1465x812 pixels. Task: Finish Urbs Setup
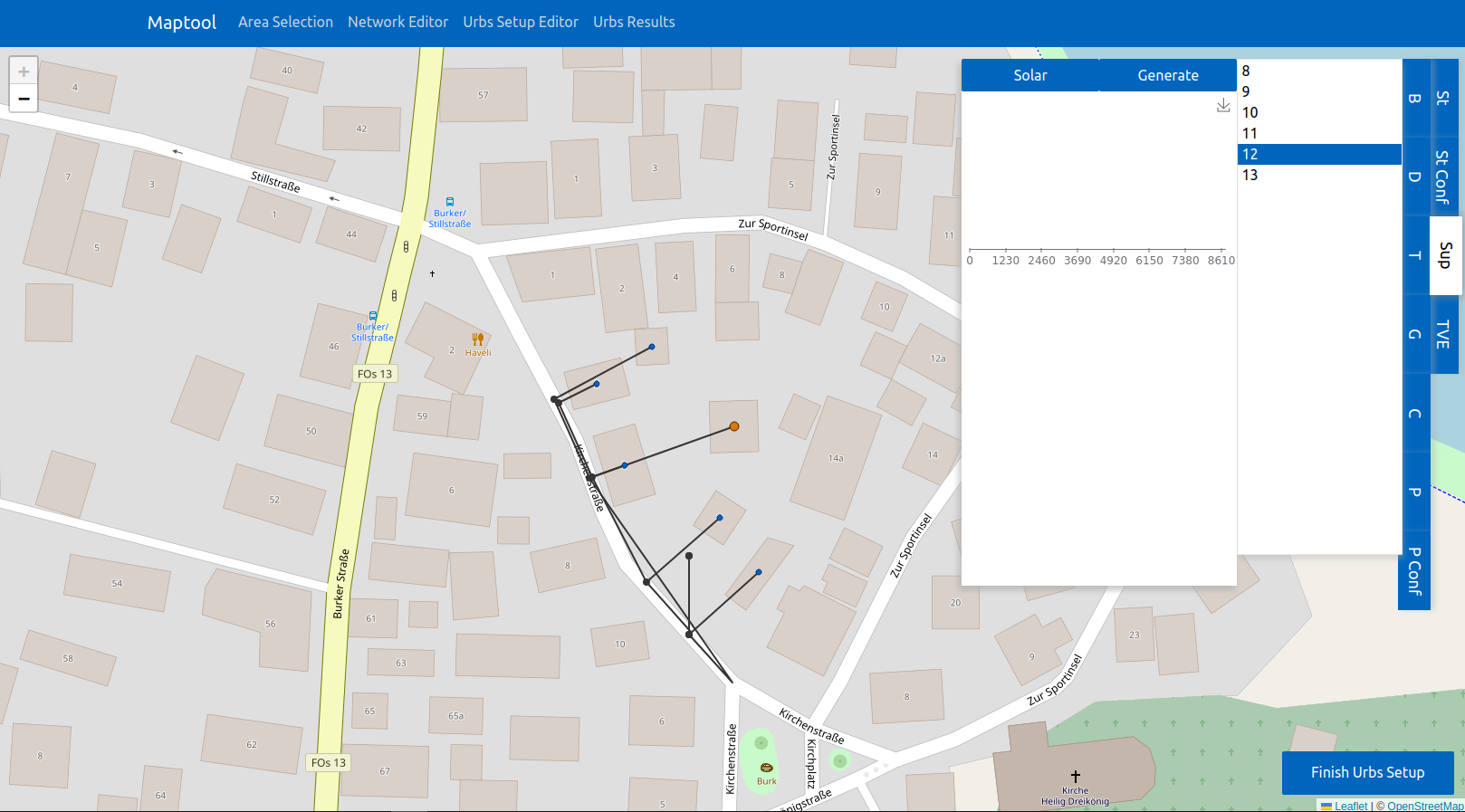click(x=1368, y=772)
